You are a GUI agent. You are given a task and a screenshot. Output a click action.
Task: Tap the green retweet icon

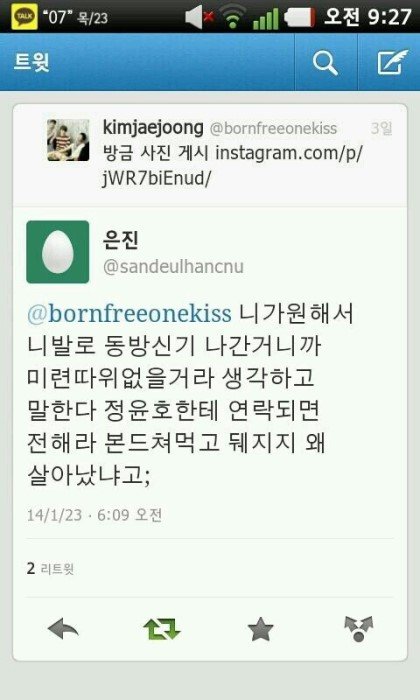coord(162,629)
